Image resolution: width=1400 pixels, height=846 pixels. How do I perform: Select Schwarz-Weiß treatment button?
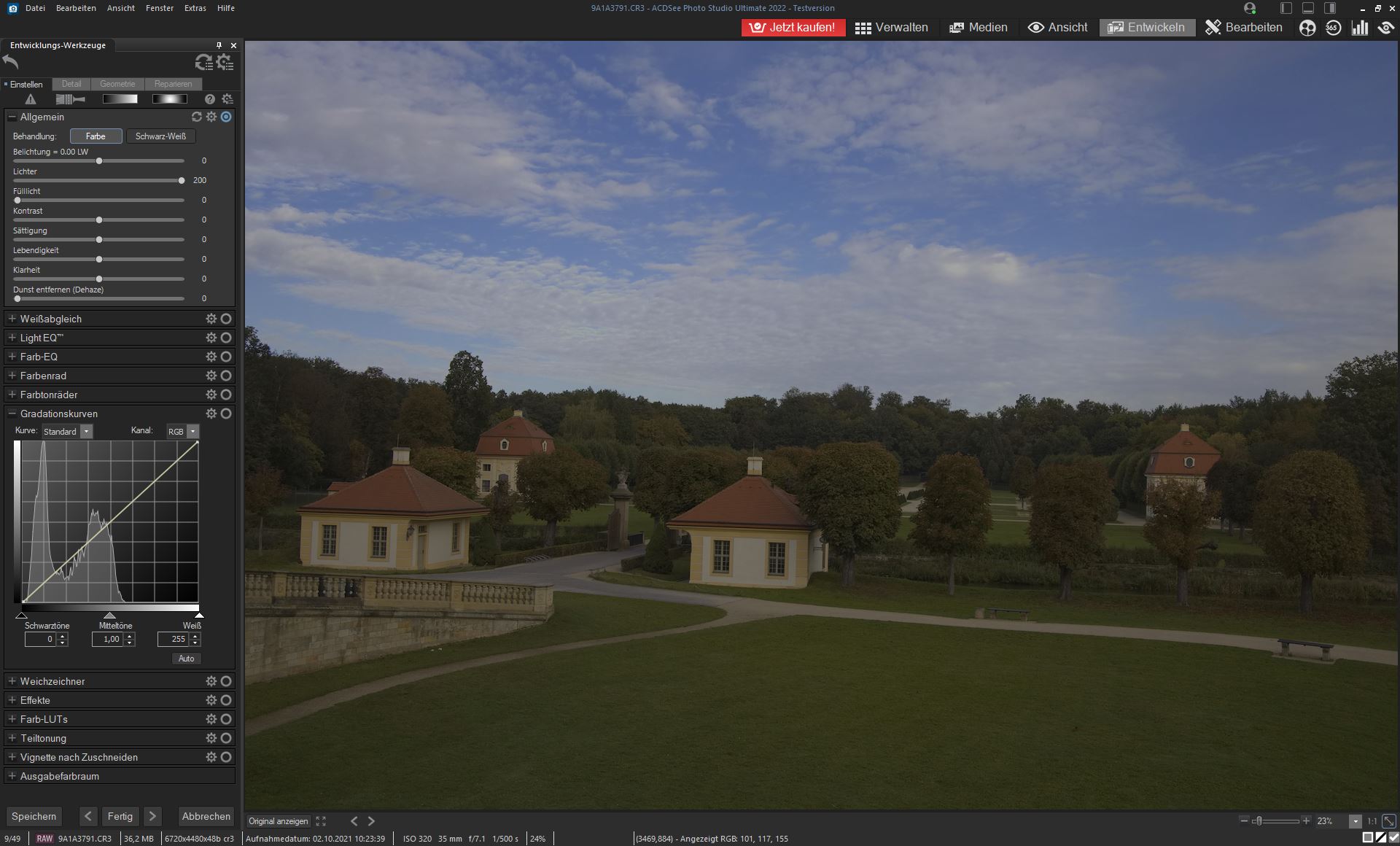160,136
